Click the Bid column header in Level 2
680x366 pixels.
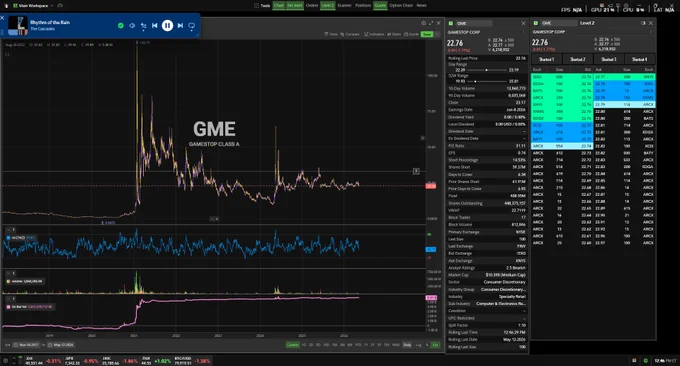tap(588, 69)
